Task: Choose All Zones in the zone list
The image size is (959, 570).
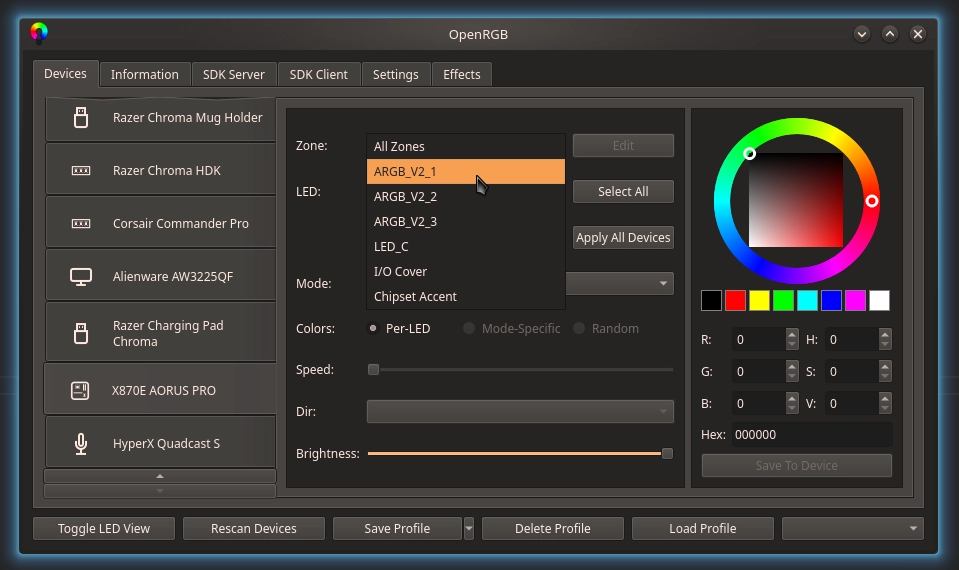Action: point(465,146)
